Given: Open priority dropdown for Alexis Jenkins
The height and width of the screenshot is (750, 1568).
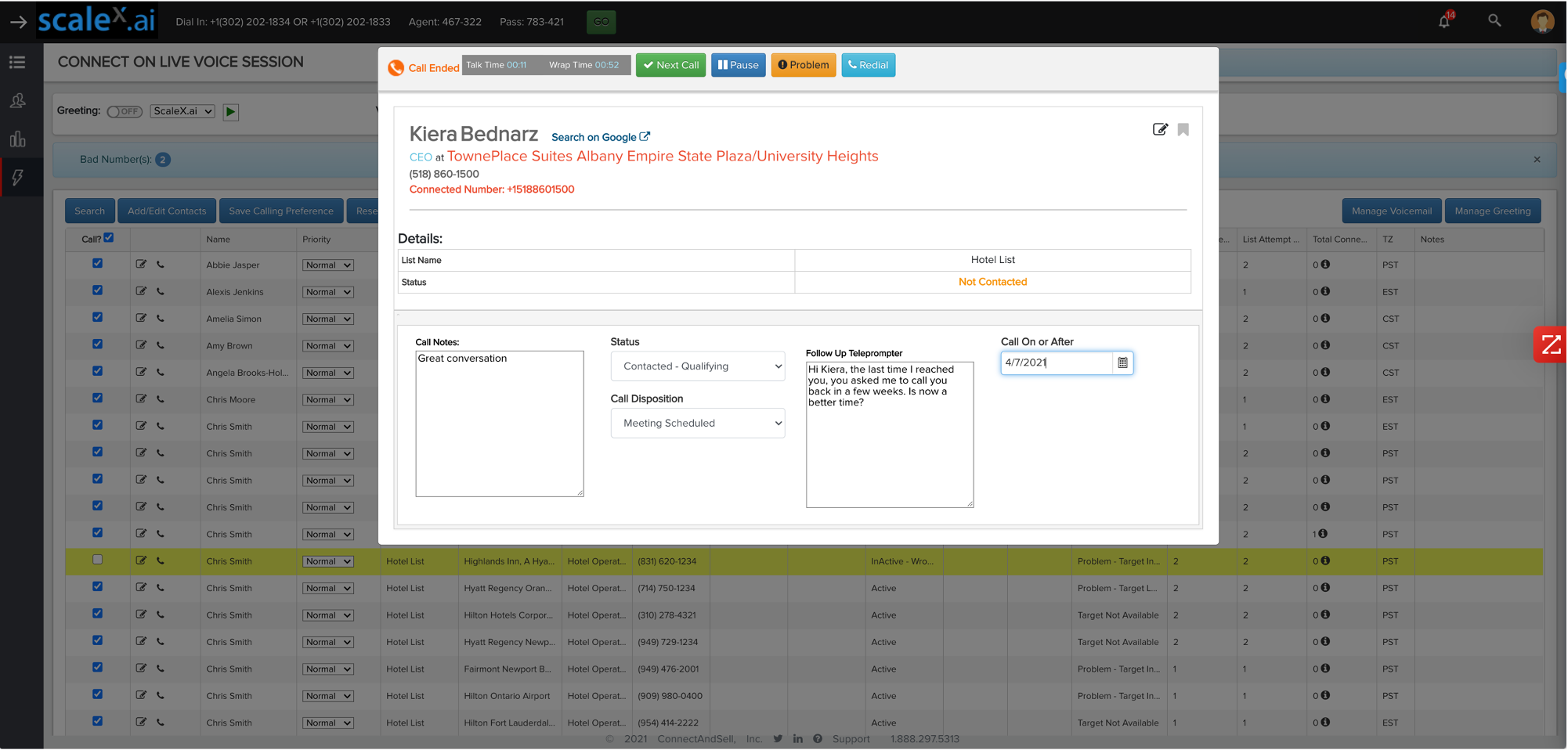Looking at the screenshot, I should (328, 292).
